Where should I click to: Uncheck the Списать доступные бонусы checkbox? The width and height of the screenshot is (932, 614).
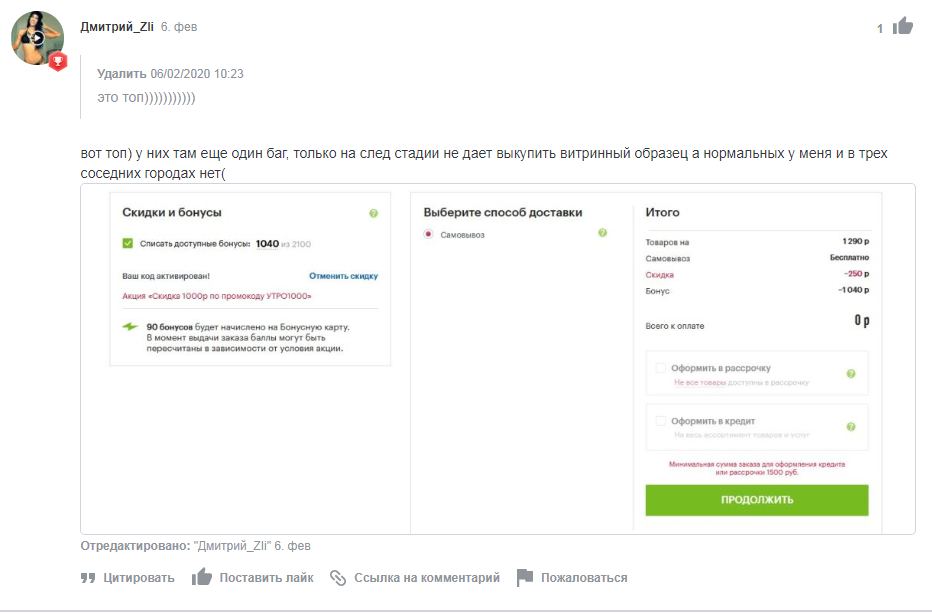[128, 243]
